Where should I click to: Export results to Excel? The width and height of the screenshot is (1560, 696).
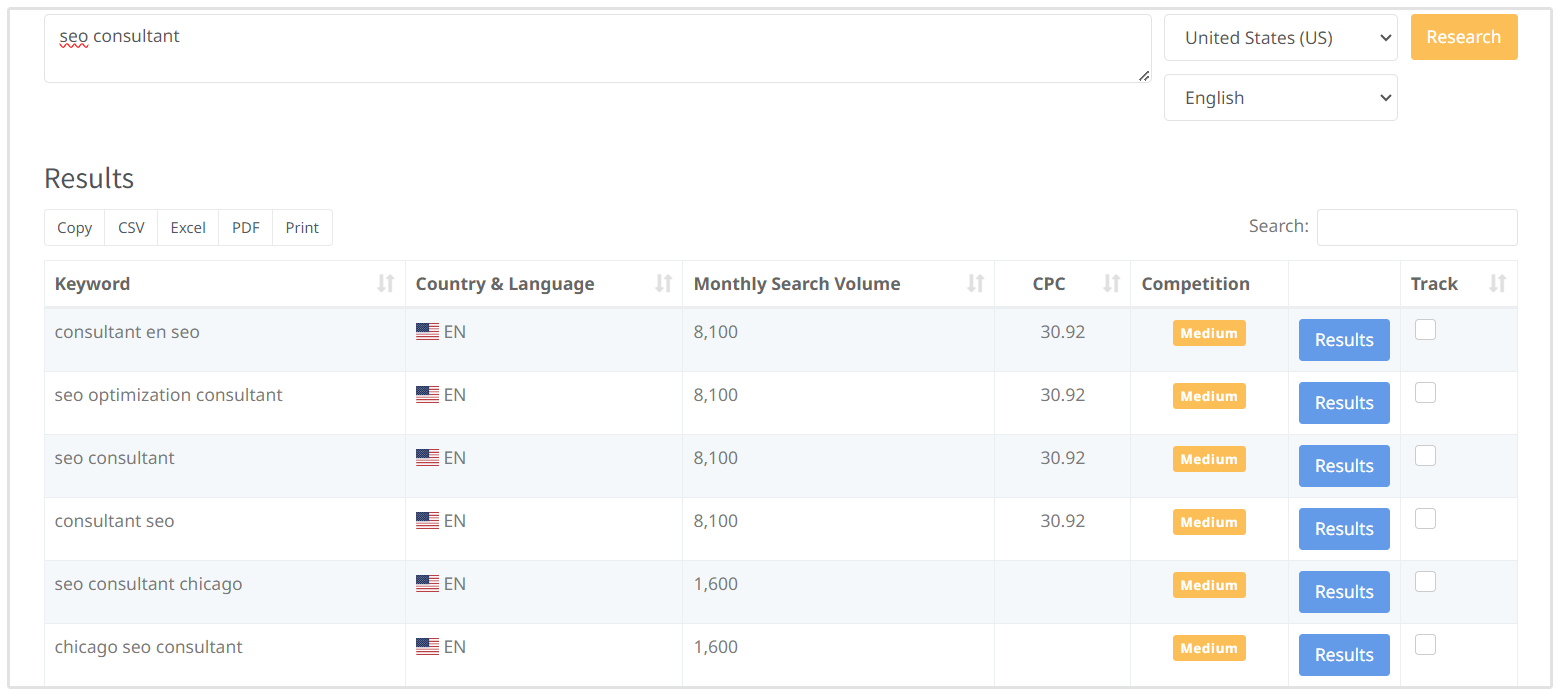188,228
